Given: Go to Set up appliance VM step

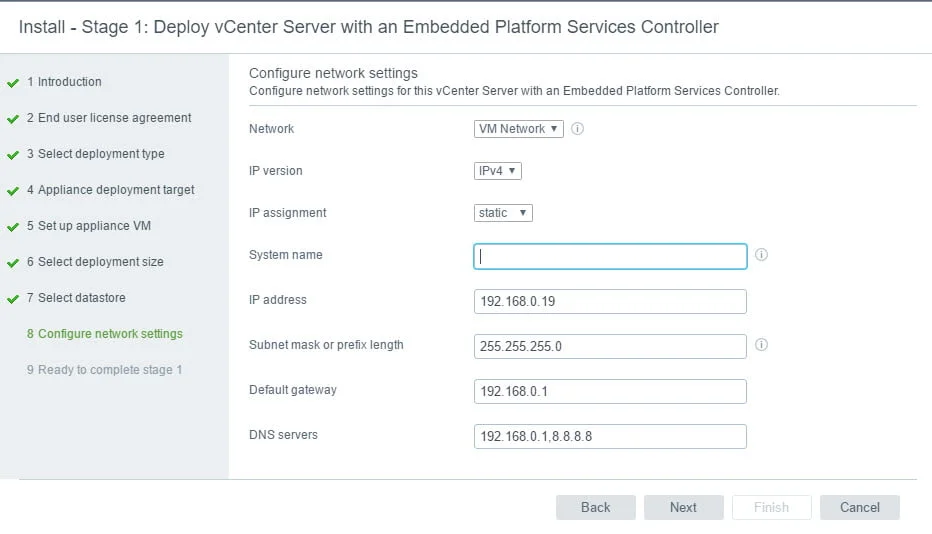Looking at the screenshot, I should (x=94, y=226).
